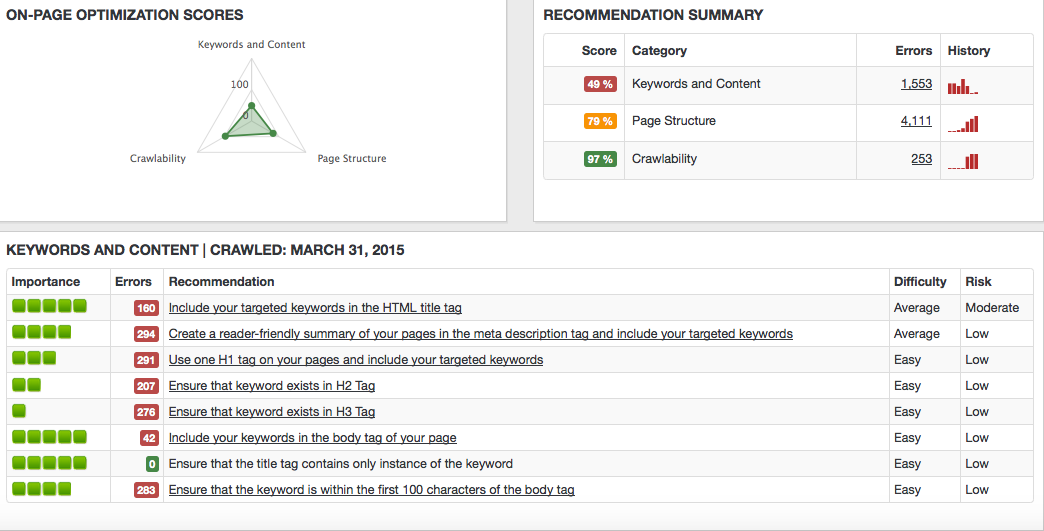This screenshot has height=531, width=1044.
Task: Open the 4,111 Page Structure errors link
Action: click(x=915, y=121)
